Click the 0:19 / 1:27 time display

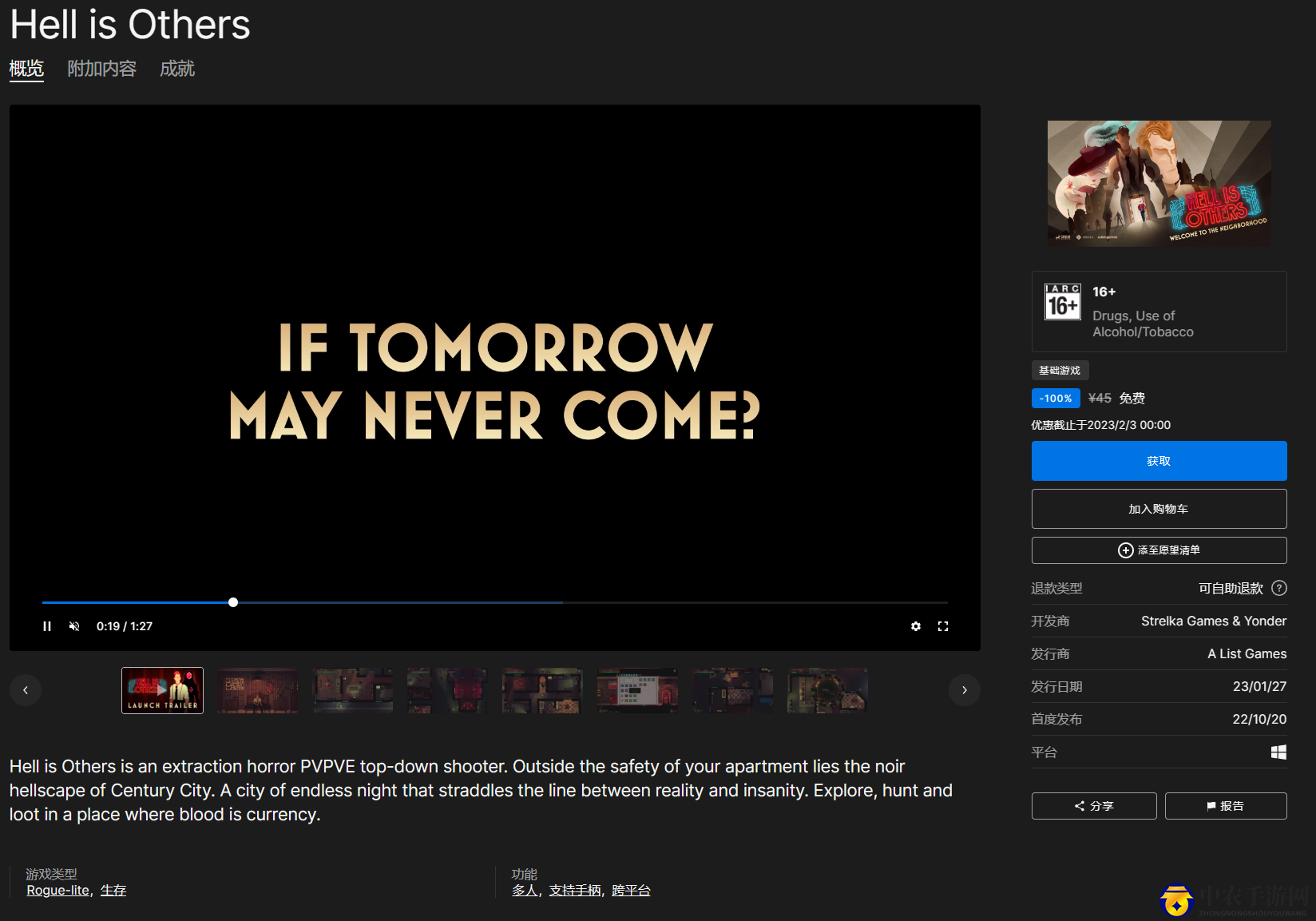tap(125, 626)
